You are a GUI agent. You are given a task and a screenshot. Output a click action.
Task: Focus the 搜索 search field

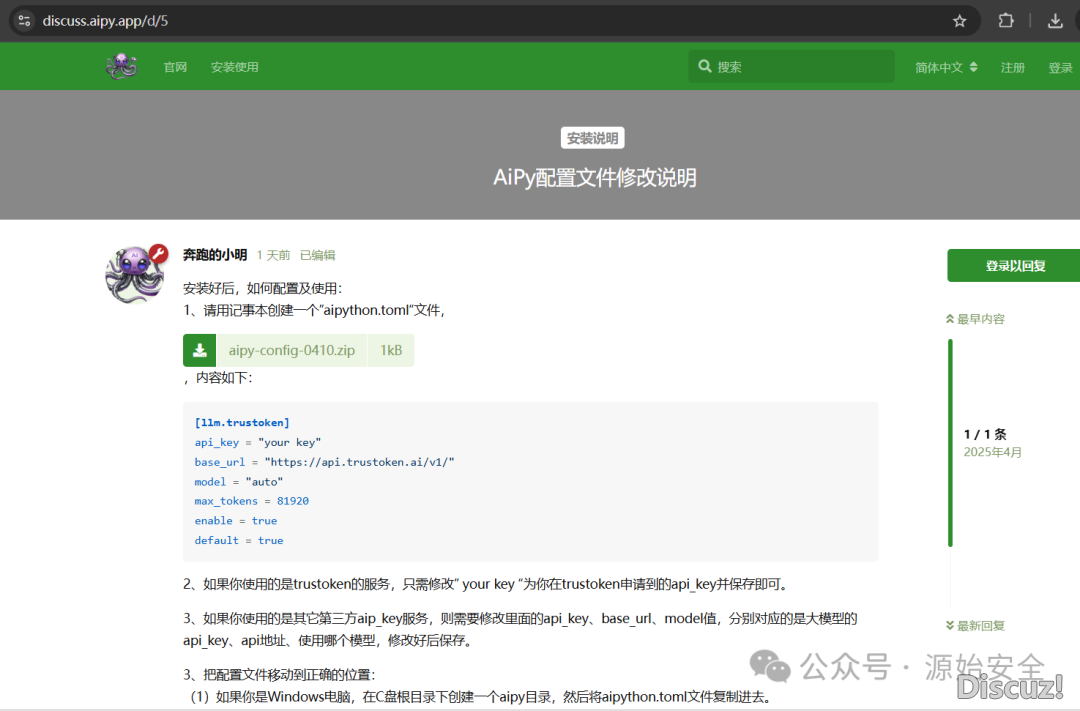791,66
